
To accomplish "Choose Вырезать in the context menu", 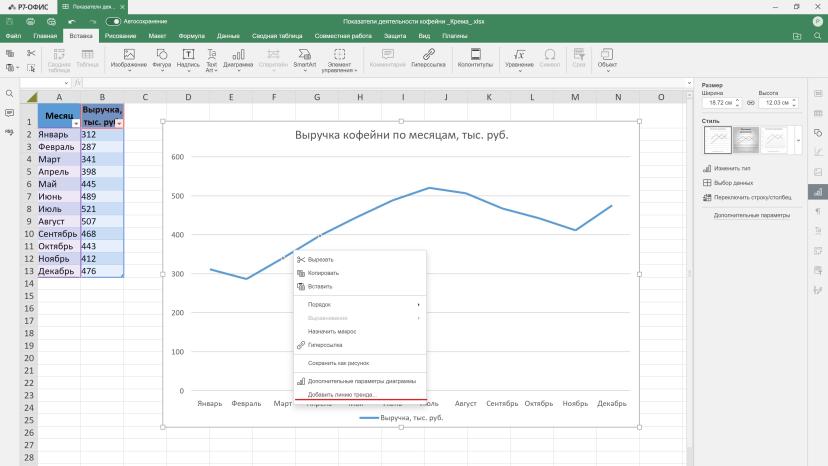I will tap(359, 259).
